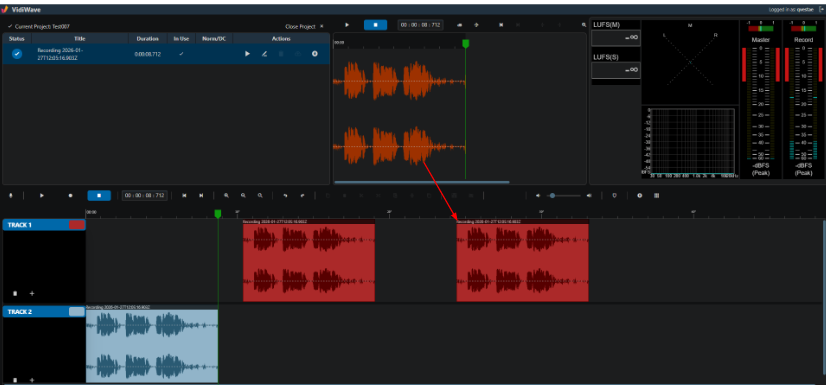Toggle Track 1 red color swatch

pos(76,225)
